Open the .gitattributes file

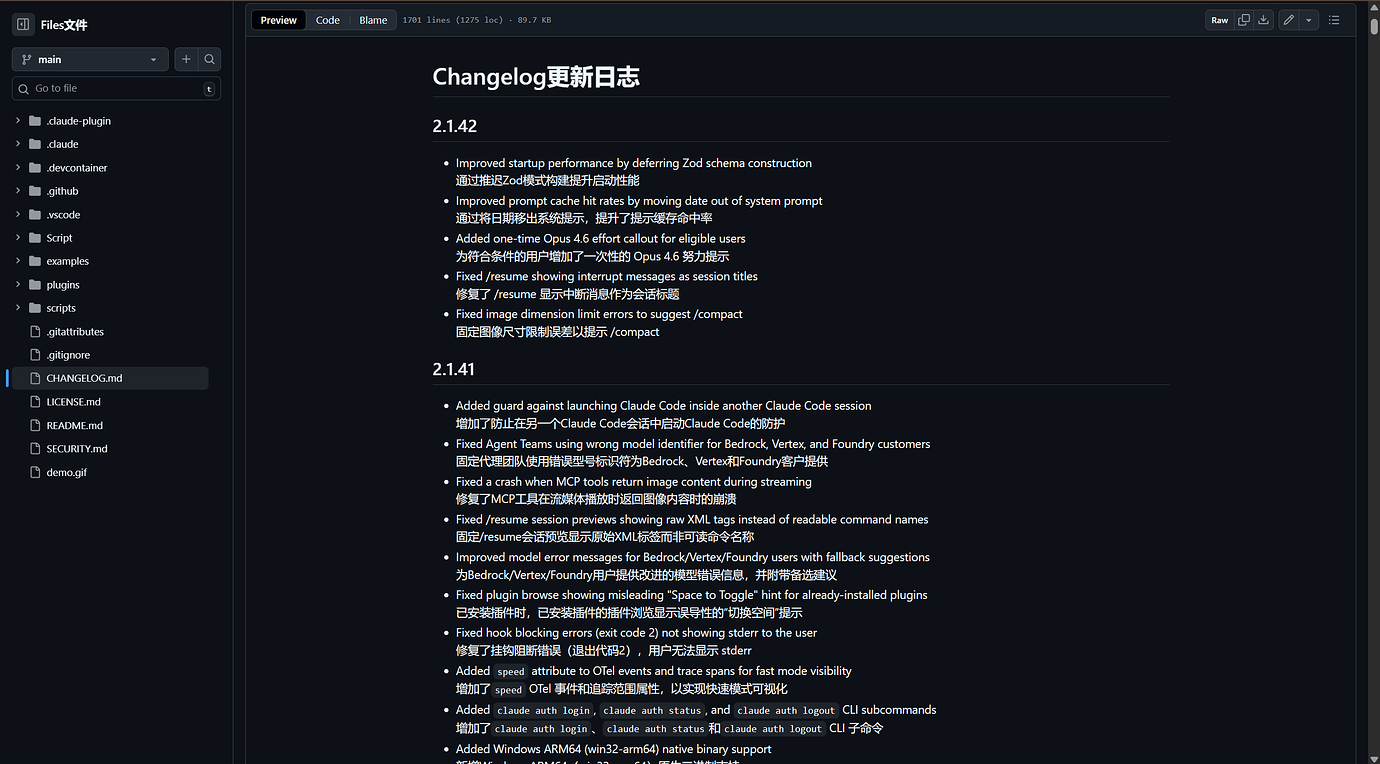pos(108,331)
